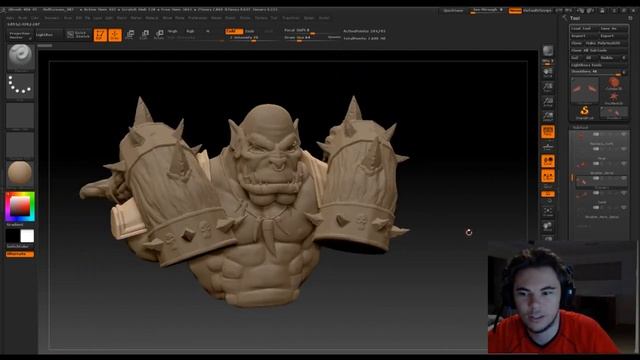
Task: Select the white main color swatch
Action: 27,236
